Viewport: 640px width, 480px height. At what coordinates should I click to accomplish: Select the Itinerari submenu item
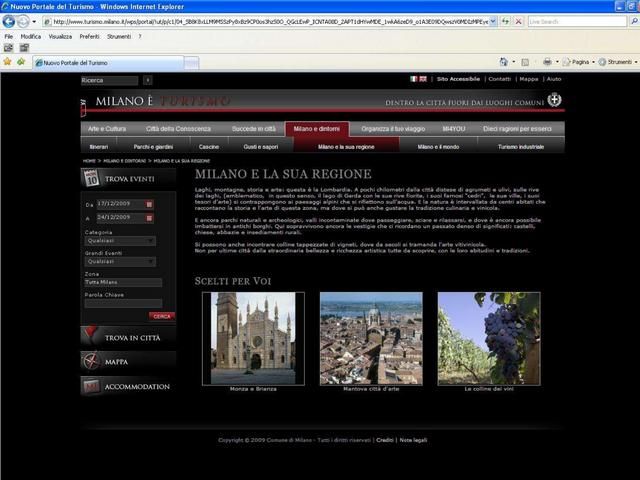pos(99,147)
